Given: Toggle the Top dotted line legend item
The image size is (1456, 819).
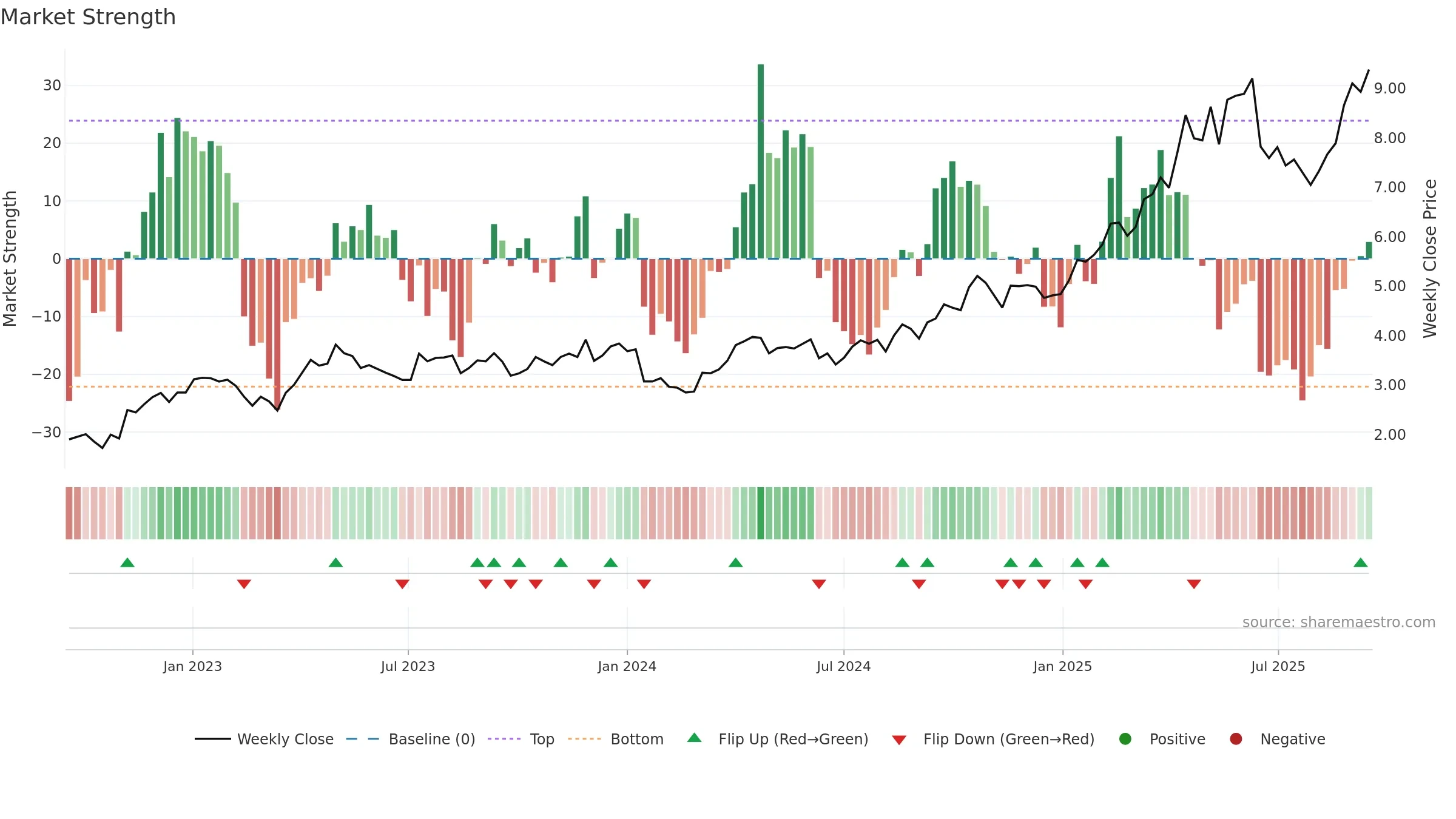Looking at the screenshot, I should point(521,739).
